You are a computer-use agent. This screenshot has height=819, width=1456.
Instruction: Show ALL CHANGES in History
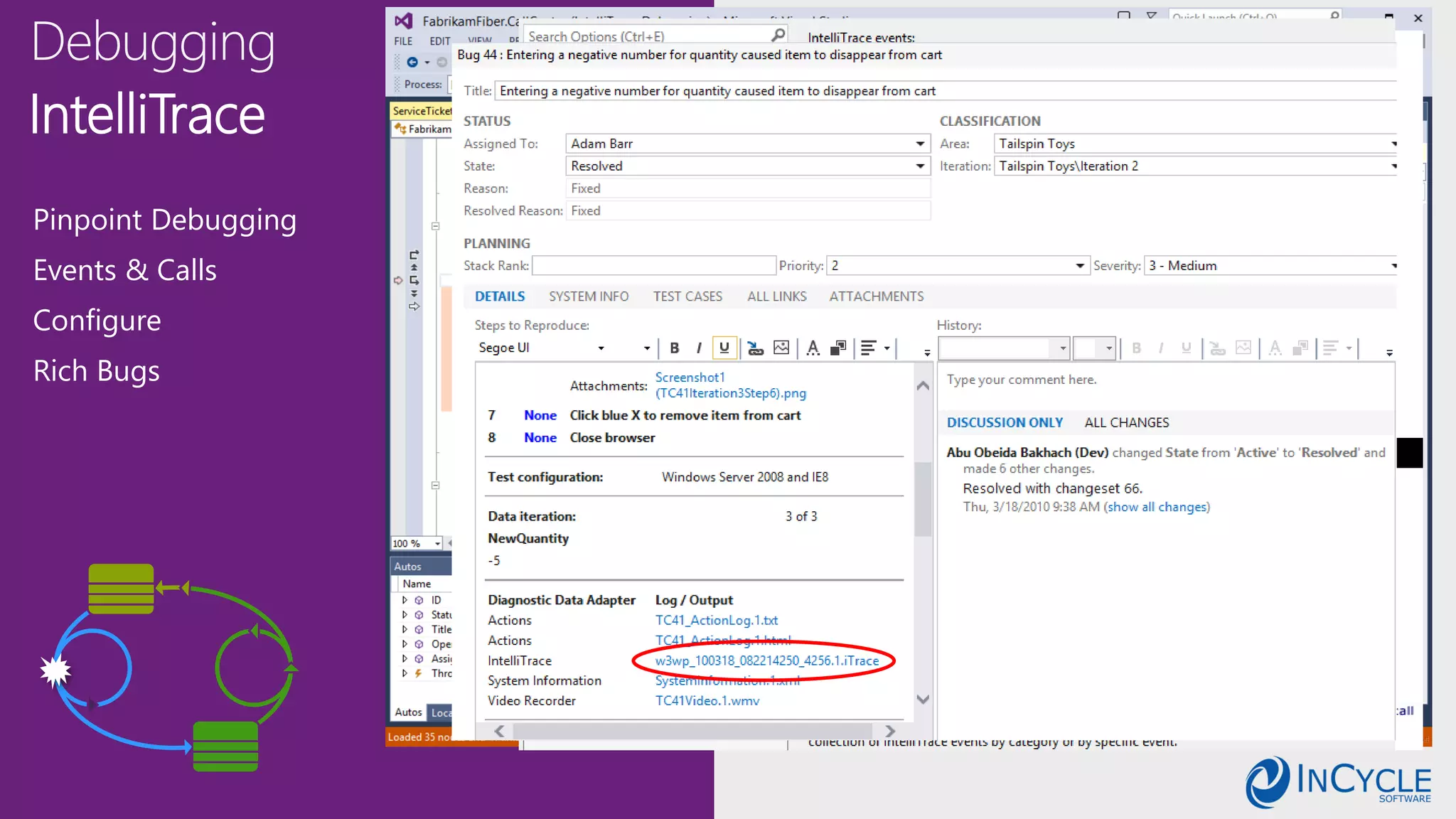pos(1127,422)
